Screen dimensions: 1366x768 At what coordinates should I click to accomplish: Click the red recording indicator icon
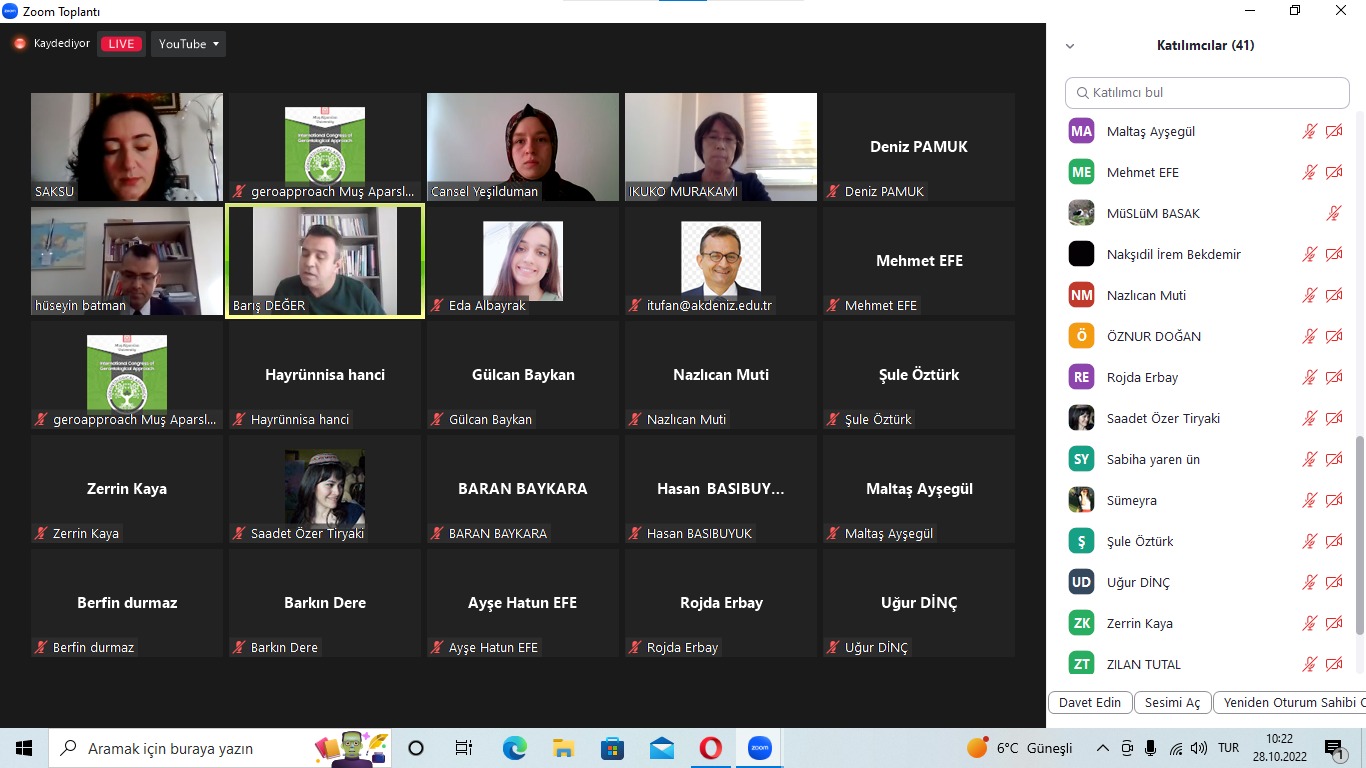pyautogui.click(x=19, y=44)
